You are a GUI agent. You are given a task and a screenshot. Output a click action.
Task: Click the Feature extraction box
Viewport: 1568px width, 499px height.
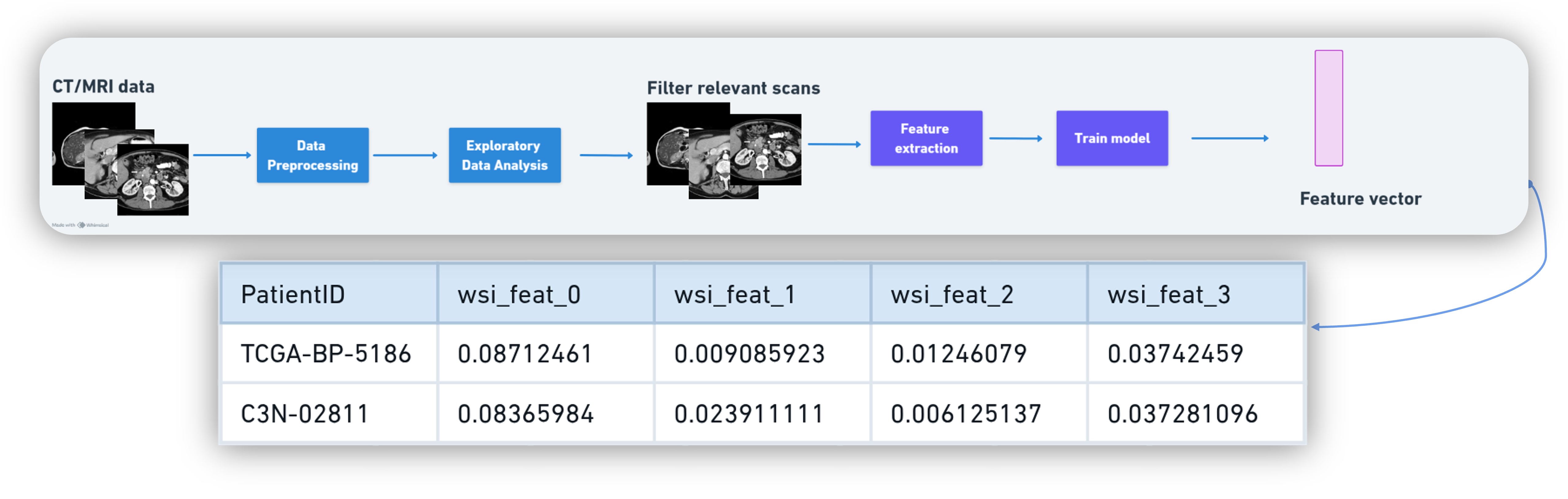click(925, 138)
